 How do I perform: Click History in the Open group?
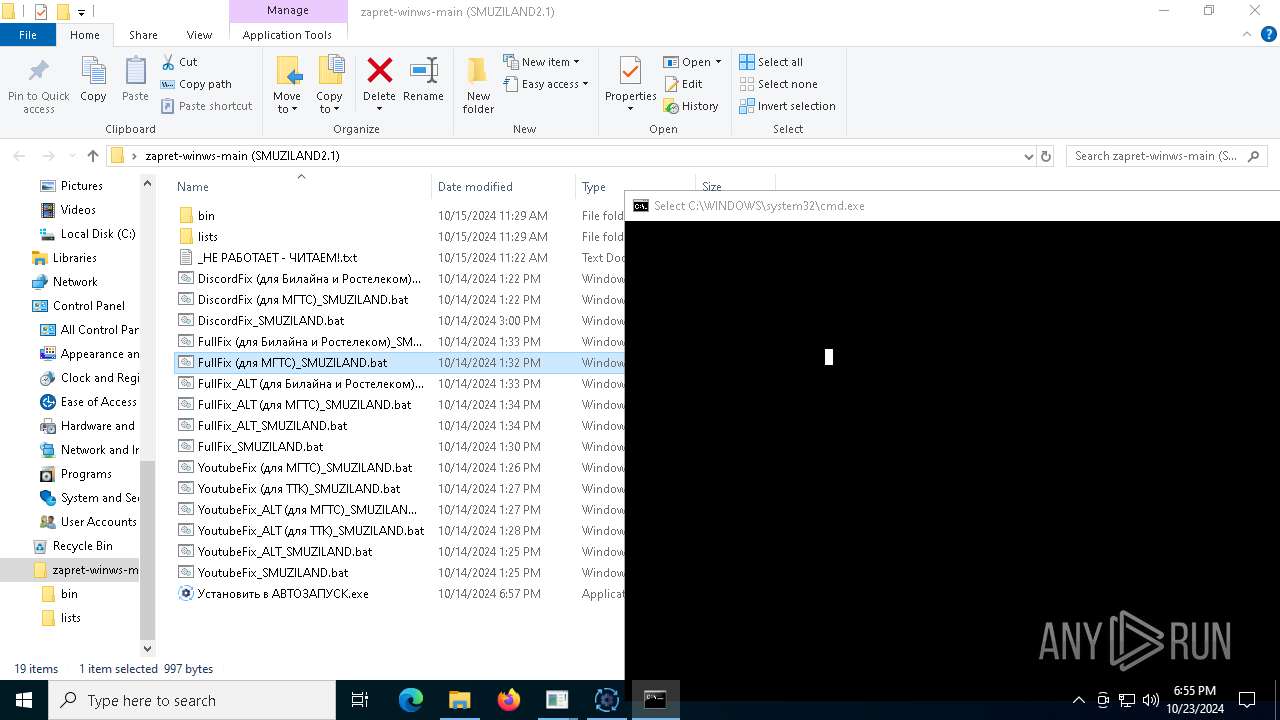[x=691, y=106]
